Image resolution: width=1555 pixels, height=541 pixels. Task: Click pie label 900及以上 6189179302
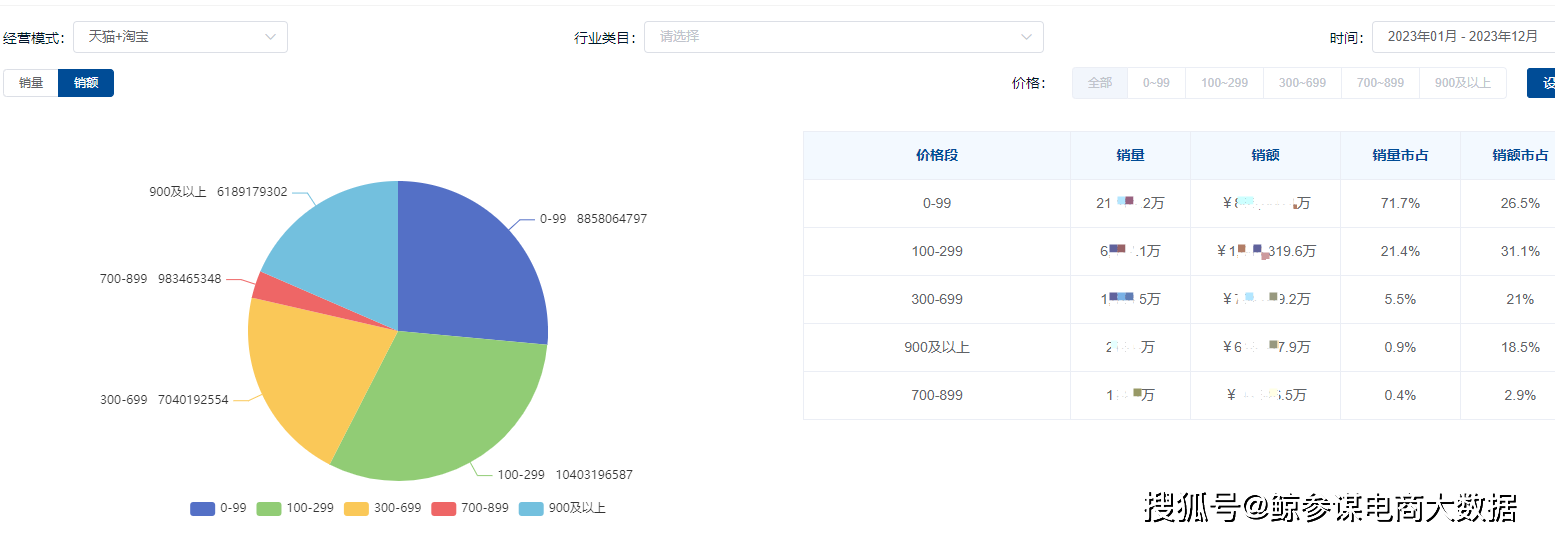(218, 192)
